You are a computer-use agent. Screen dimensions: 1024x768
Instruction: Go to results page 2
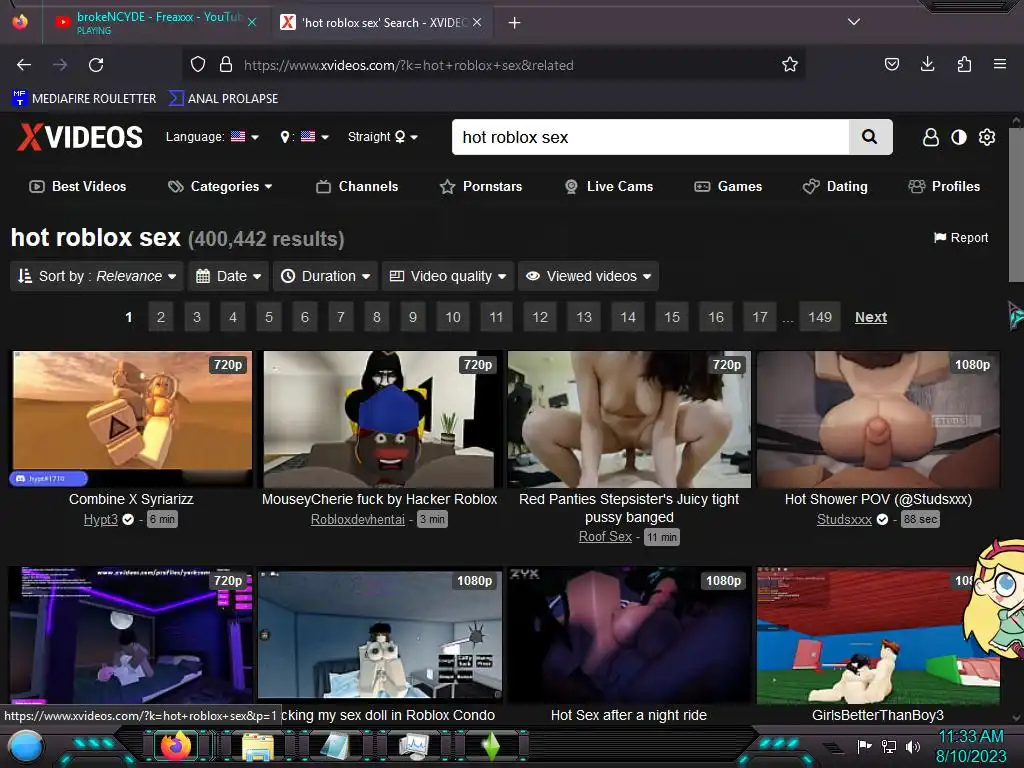161,317
